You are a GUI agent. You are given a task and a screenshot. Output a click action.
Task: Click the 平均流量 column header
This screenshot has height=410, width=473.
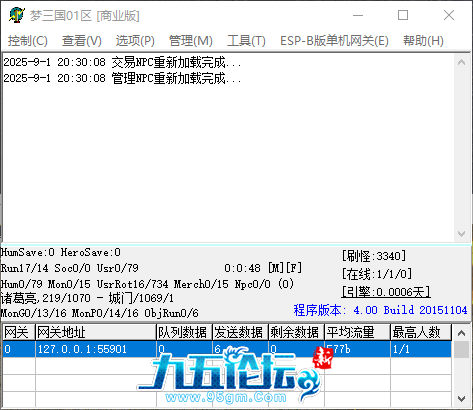point(357,332)
